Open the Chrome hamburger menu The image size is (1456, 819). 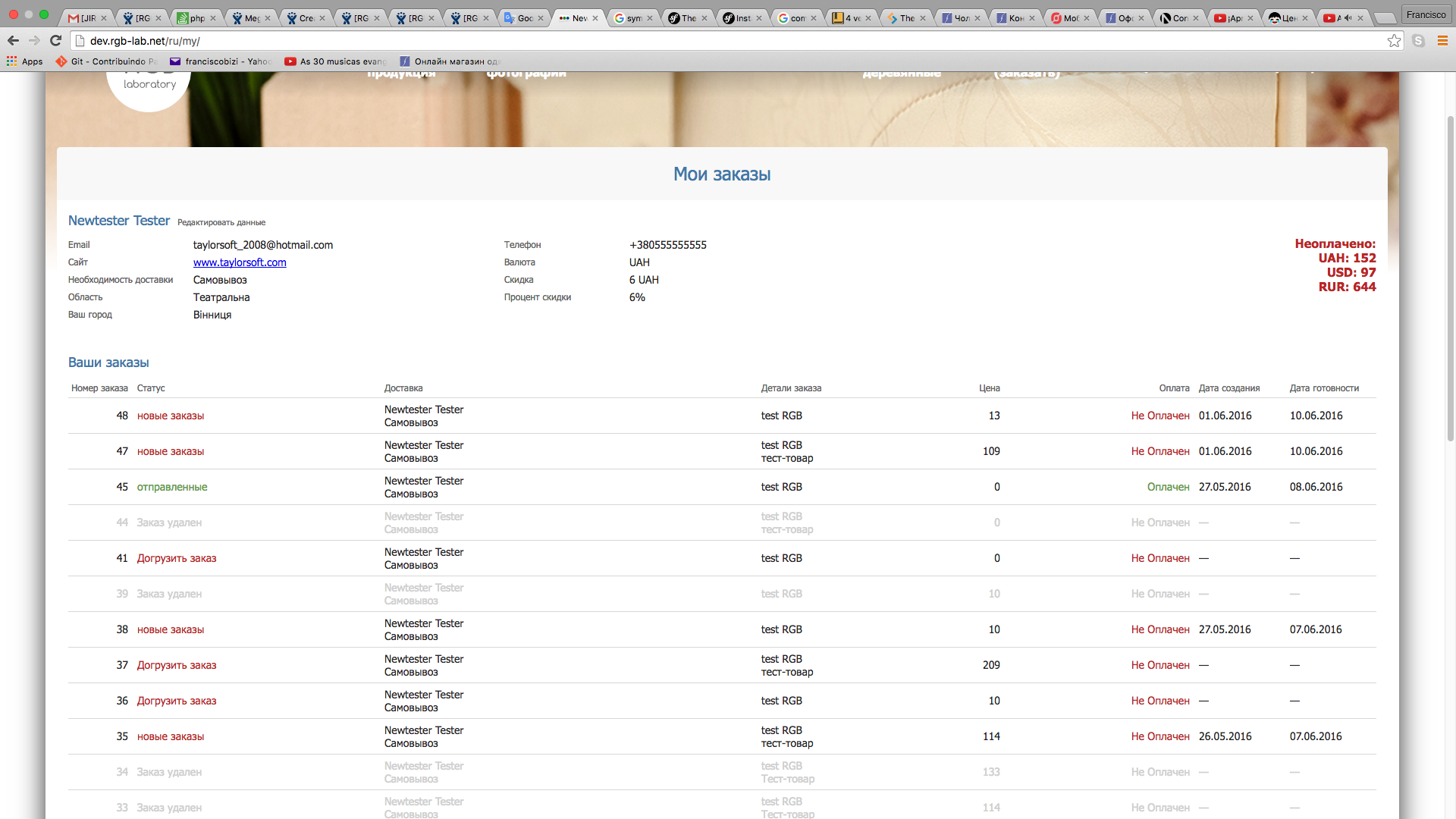[1442, 41]
